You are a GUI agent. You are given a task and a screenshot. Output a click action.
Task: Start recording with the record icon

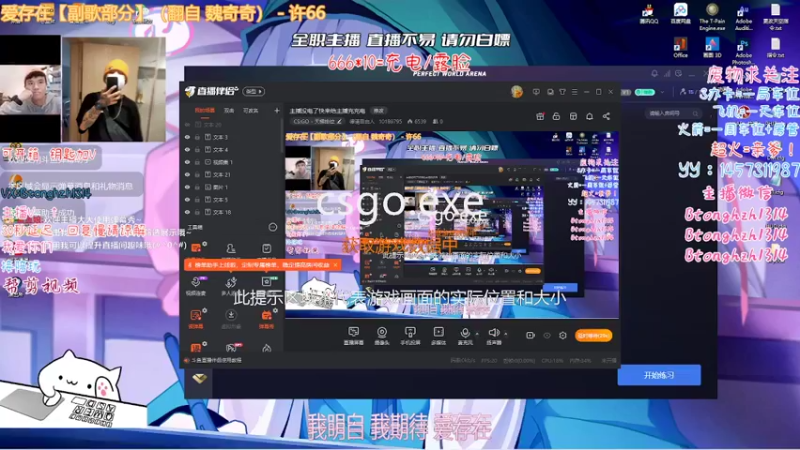pos(530,335)
